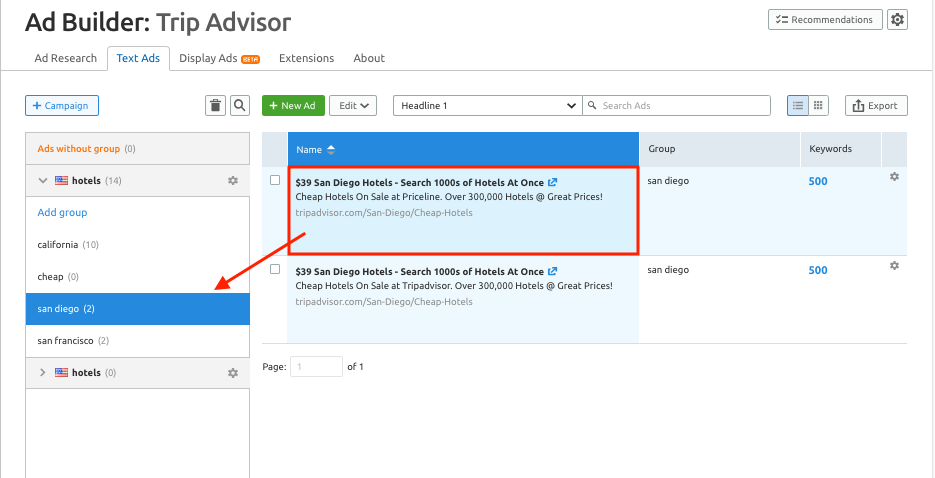Open gear settings for empty hotels campaign
The width and height of the screenshot is (935, 478).
coord(233,373)
